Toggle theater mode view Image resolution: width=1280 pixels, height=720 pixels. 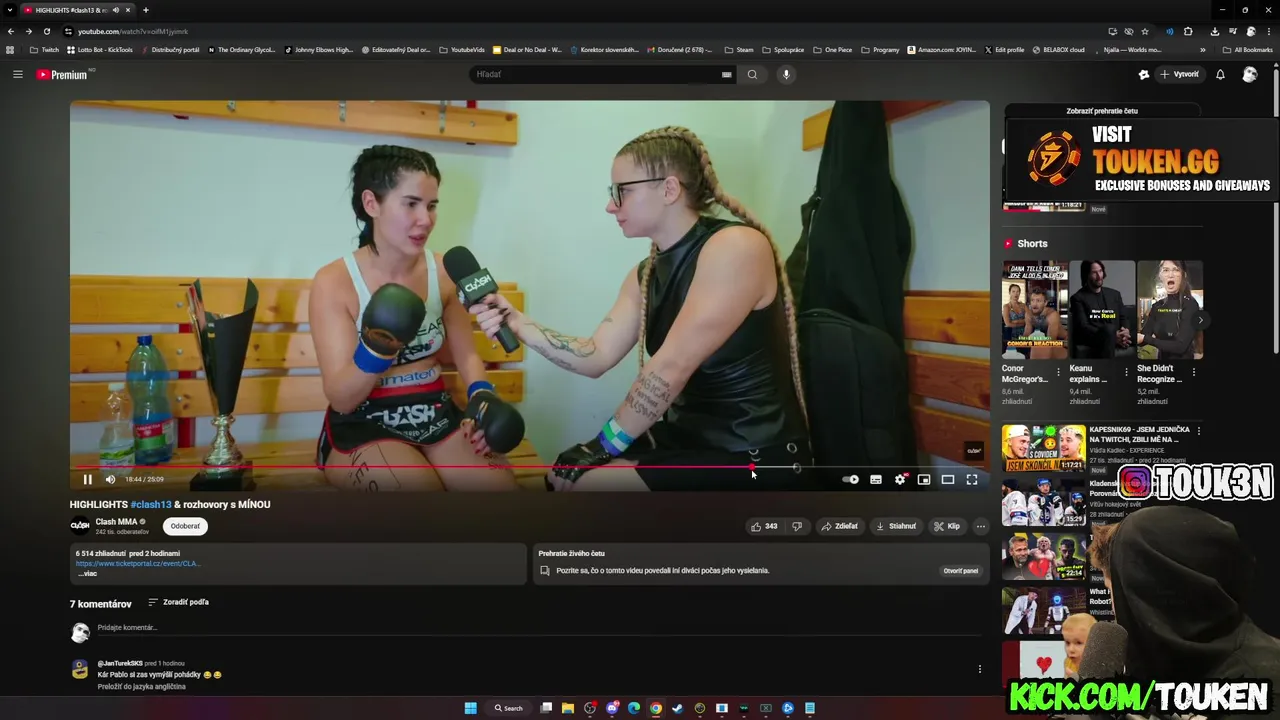[x=948, y=479]
